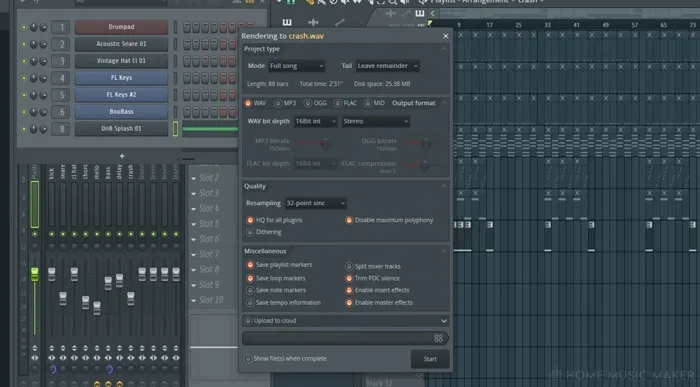
Task: Open the FLAC bit depth dropdown
Action: [315, 164]
